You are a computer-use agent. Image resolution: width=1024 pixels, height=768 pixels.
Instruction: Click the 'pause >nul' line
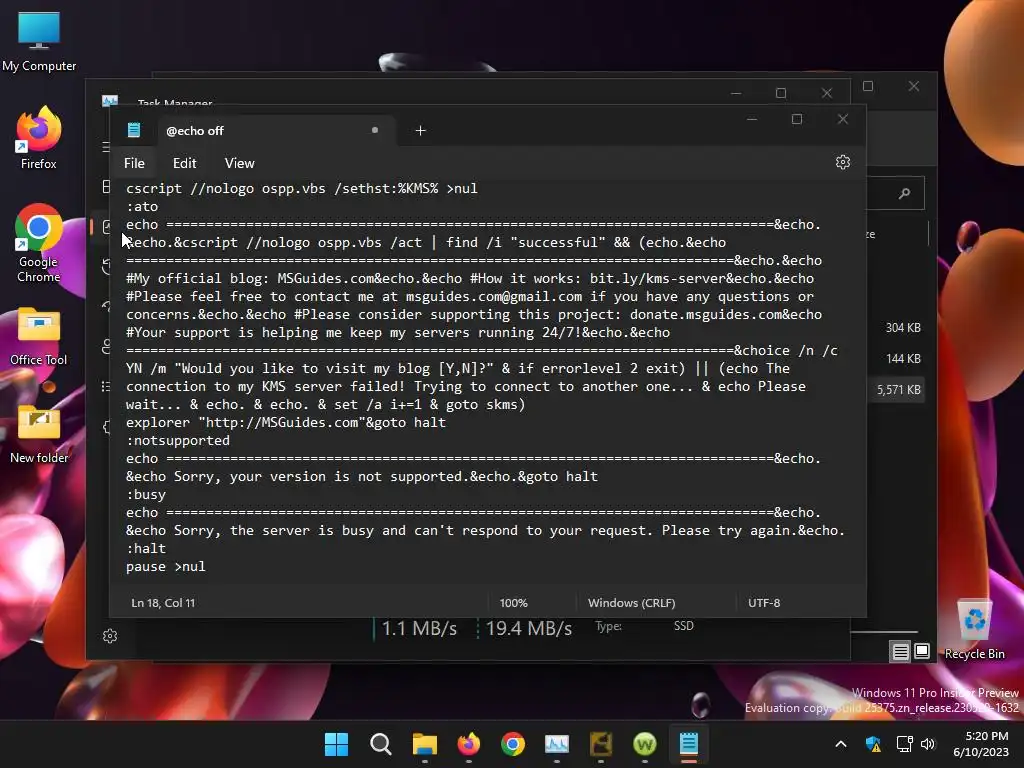tap(166, 567)
